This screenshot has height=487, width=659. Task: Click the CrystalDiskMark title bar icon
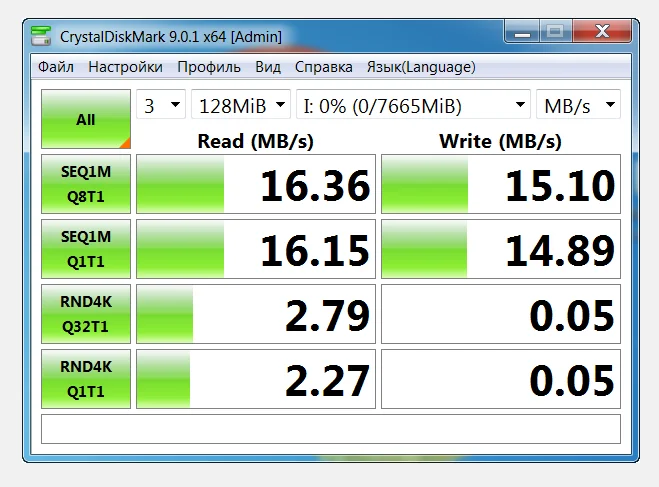41,36
